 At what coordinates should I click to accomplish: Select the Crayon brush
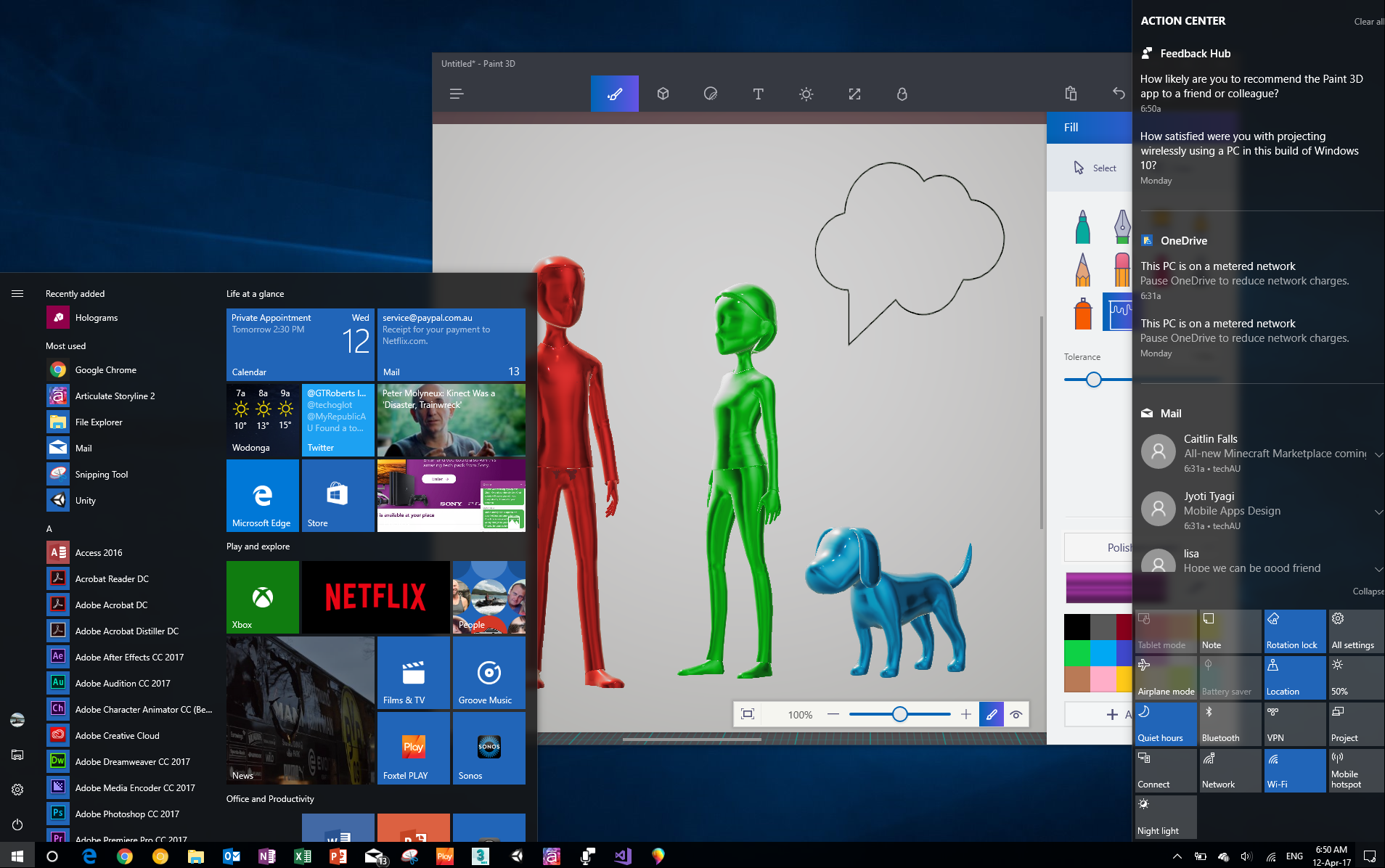pyautogui.click(x=1121, y=269)
